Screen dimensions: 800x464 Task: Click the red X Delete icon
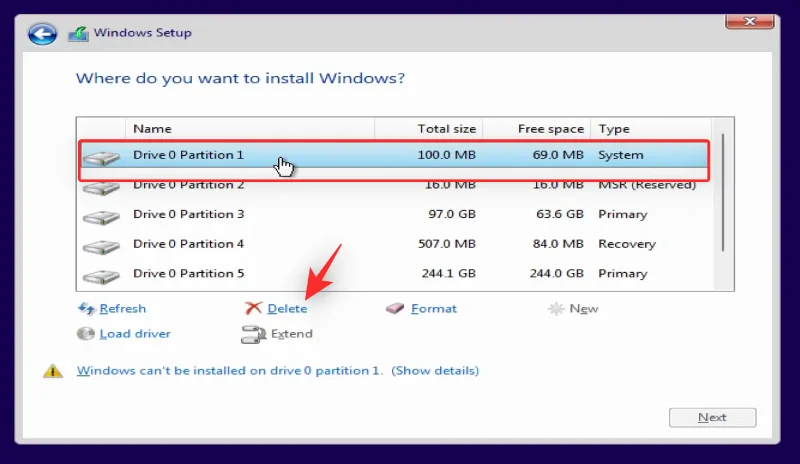[253, 308]
